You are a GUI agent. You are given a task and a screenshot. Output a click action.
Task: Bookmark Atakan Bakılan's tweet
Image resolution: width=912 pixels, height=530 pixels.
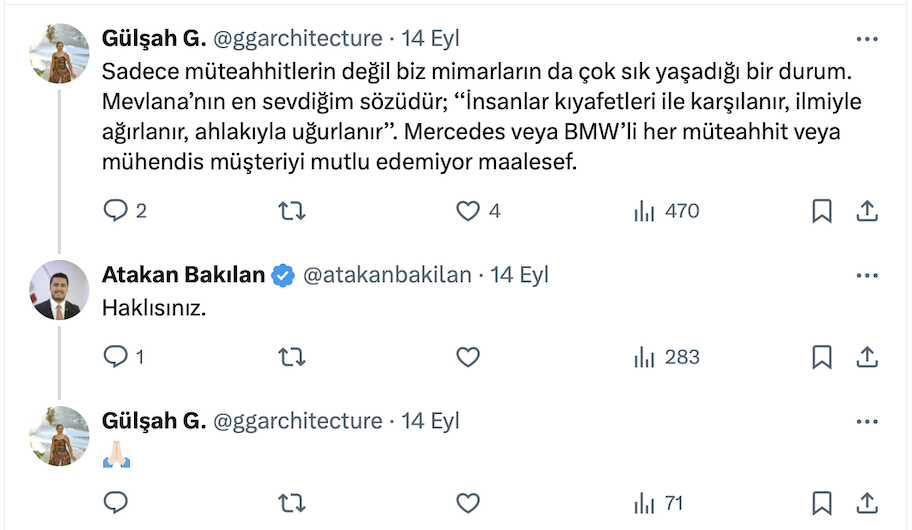(x=821, y=357)
